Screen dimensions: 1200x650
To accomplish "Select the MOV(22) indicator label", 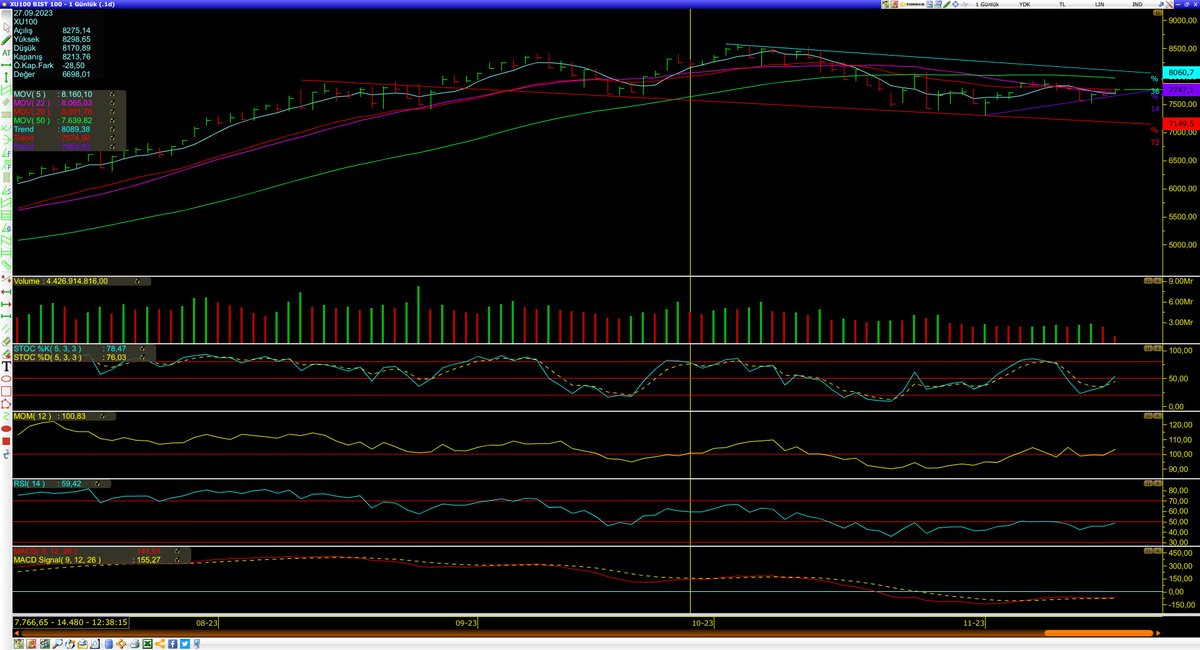I will coord(32,103).
